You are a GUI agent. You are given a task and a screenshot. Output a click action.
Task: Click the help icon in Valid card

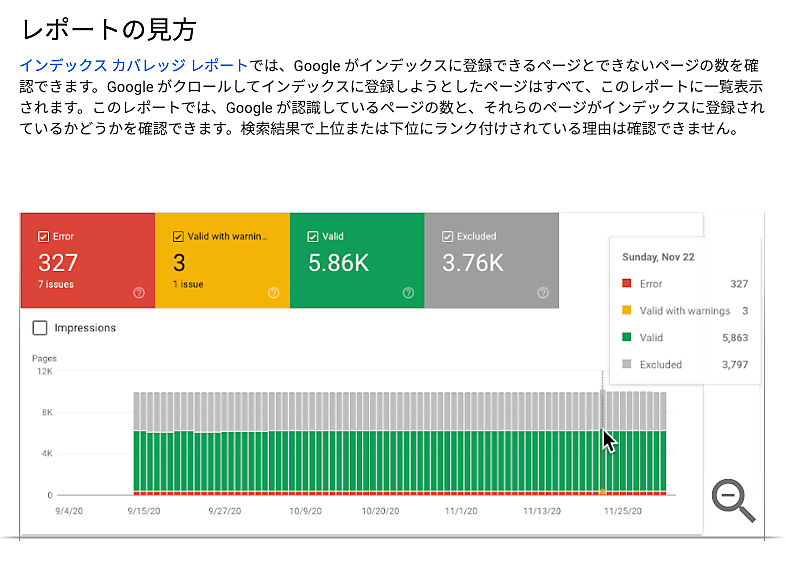[x=408, y=293]
